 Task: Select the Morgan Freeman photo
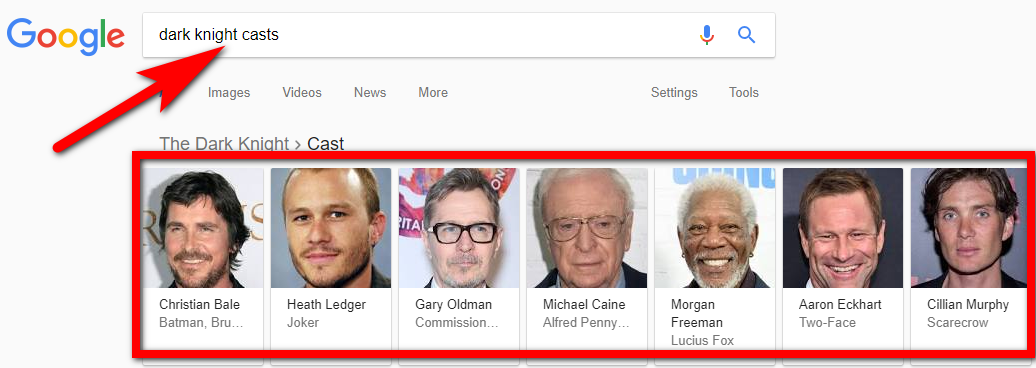point(715,228)
